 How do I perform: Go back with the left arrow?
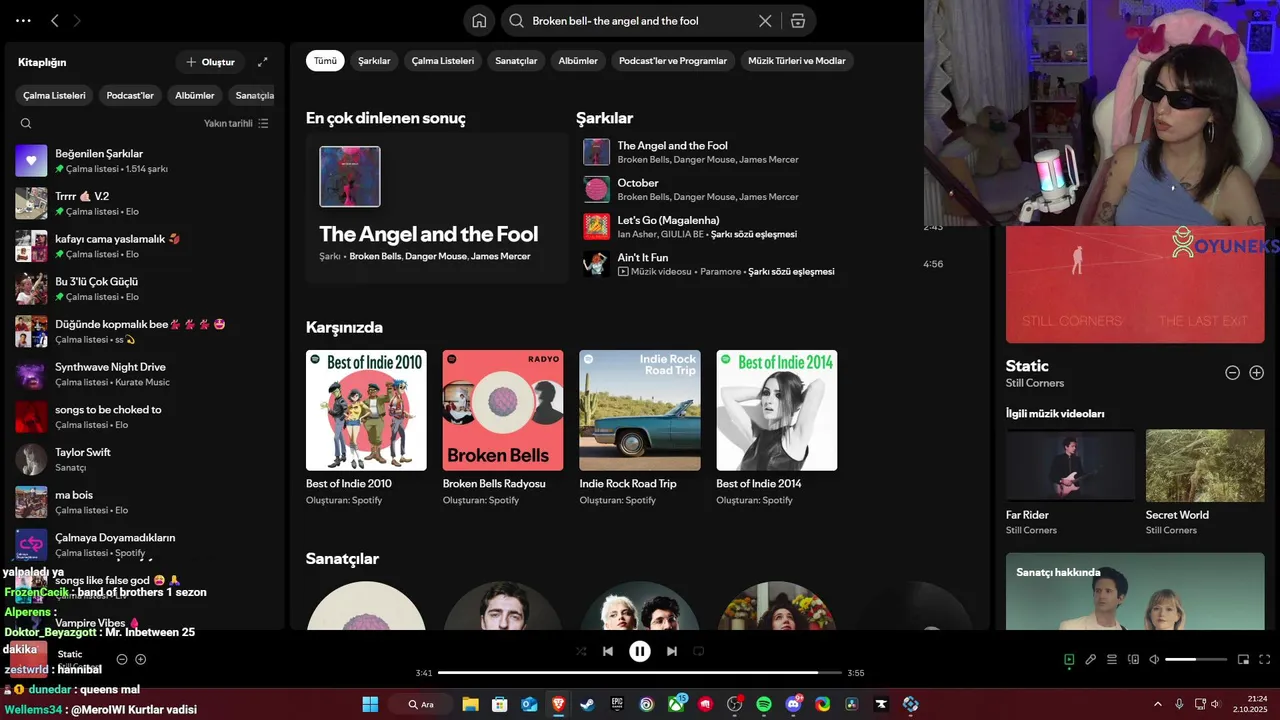[55, 20]
